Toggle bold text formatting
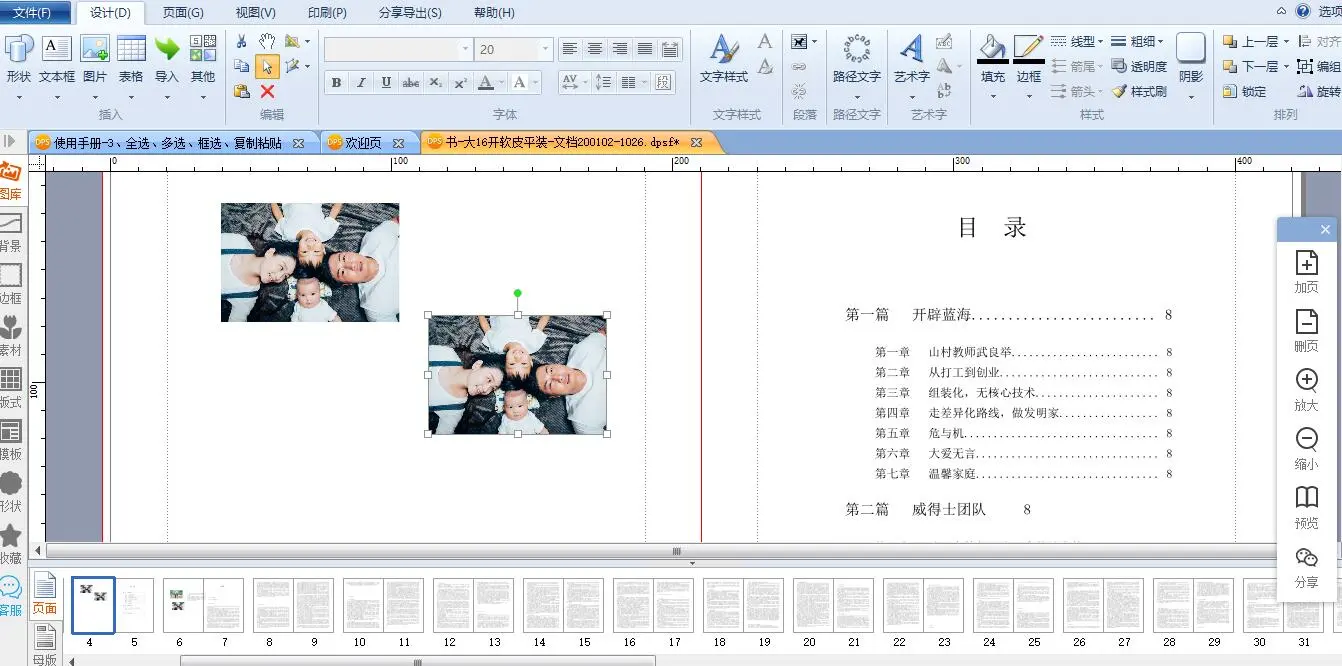 [336, 83]
